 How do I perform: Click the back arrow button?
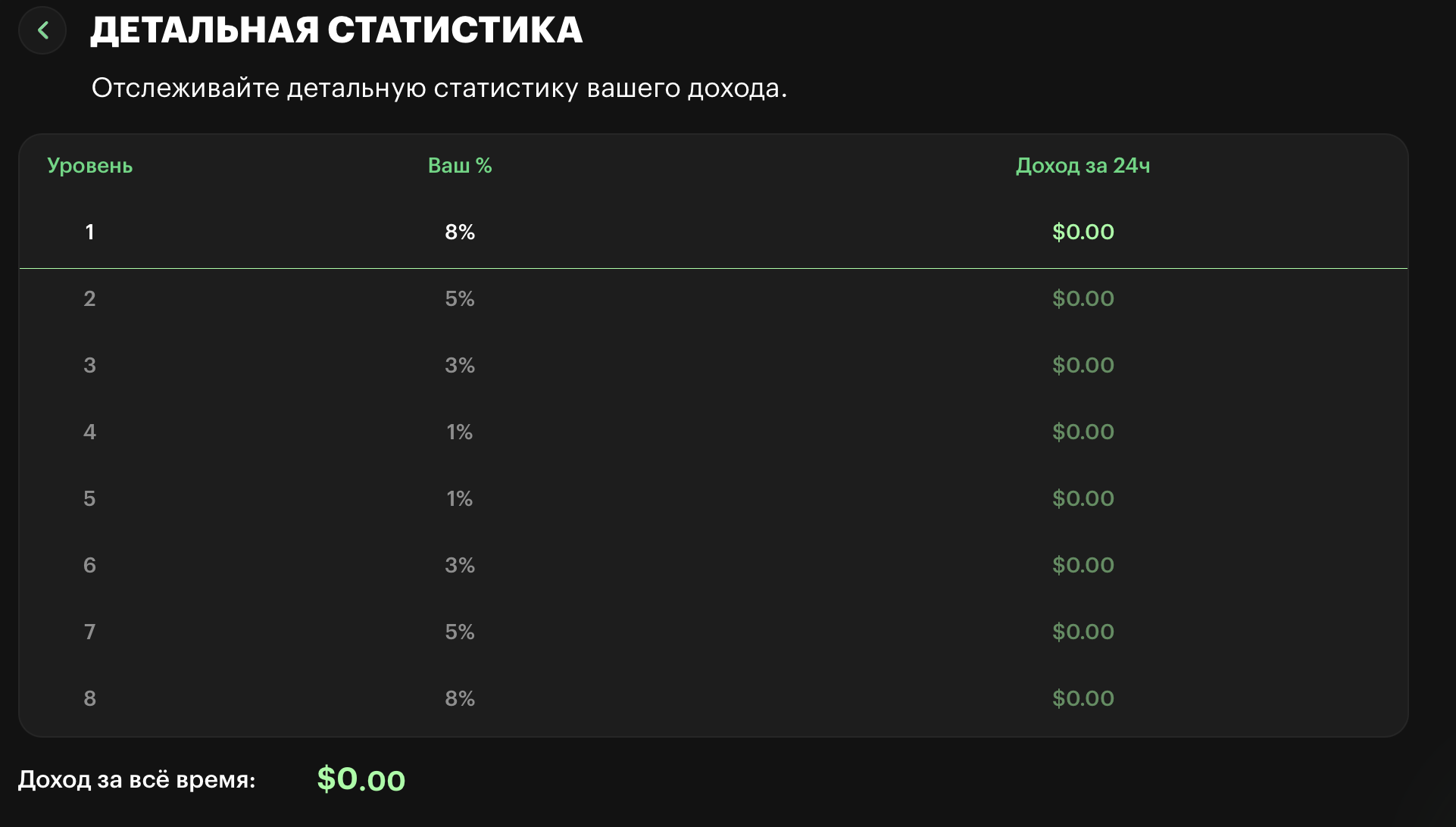point(43,30)
